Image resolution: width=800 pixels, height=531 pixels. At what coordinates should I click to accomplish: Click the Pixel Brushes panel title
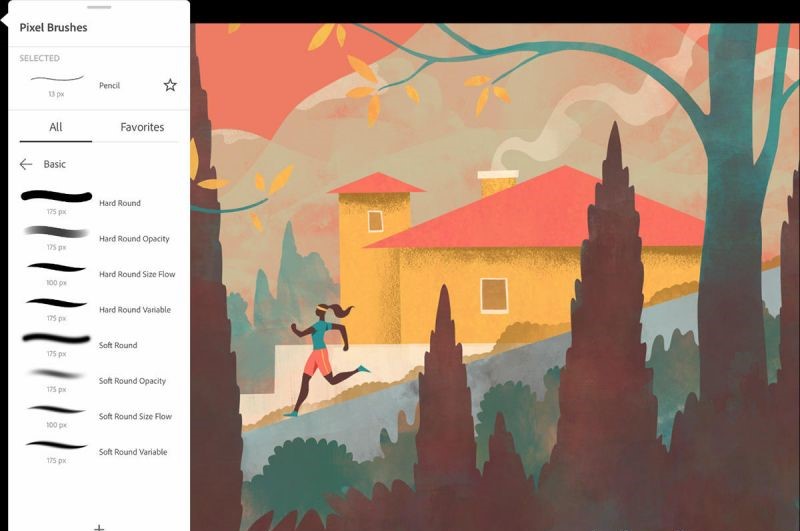click(53, 28)
